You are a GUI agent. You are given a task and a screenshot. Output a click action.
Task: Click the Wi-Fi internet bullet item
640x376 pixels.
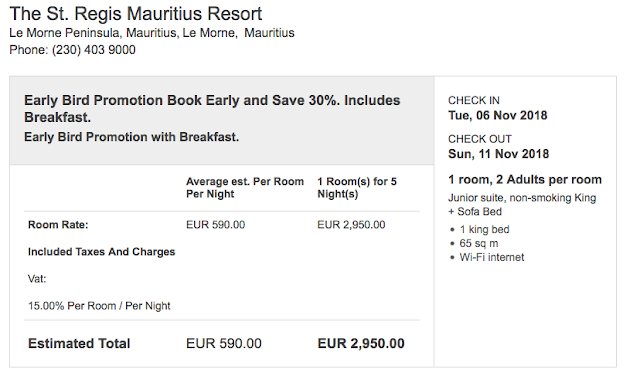click(x=491, y=257)
